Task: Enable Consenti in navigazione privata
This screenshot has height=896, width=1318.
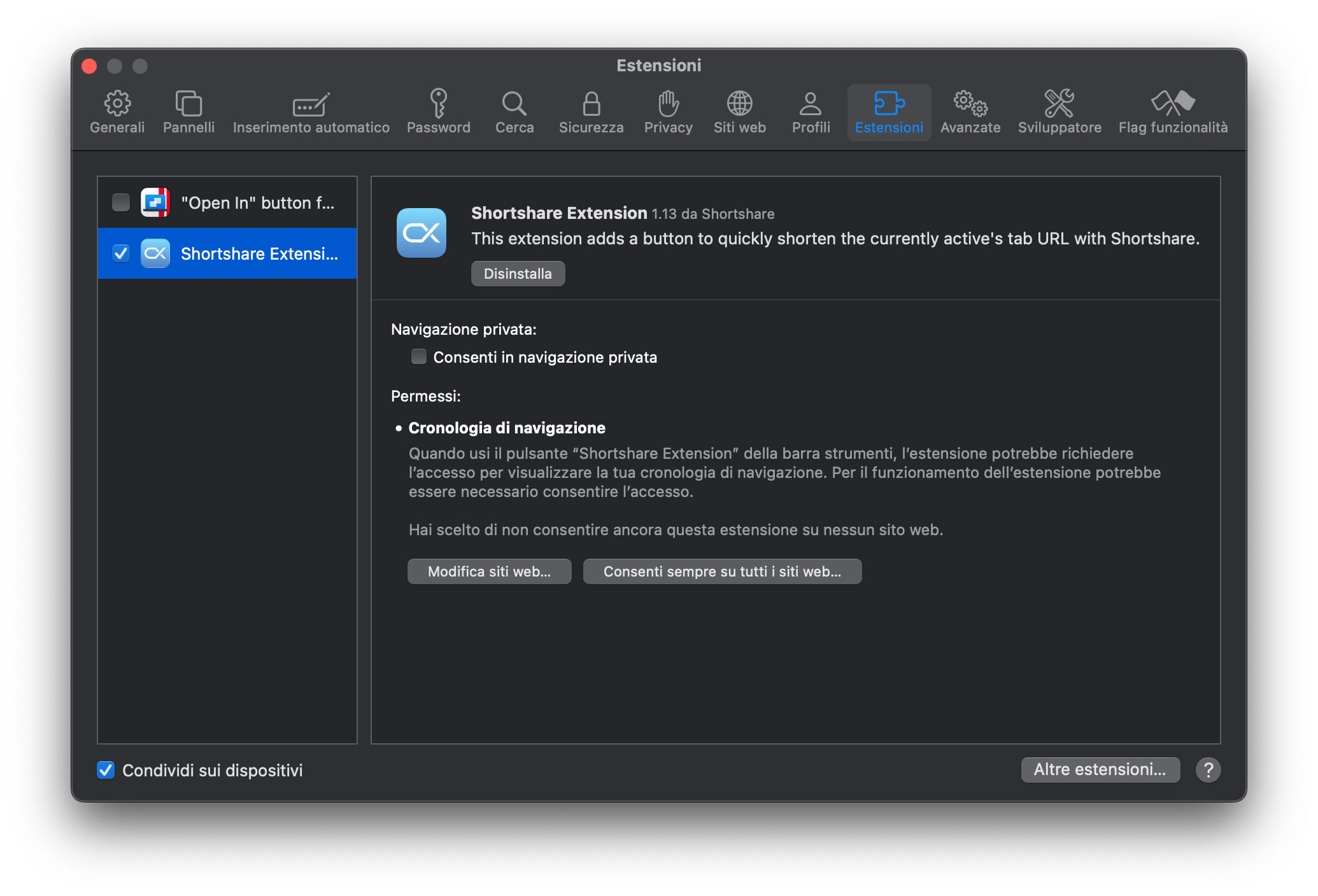Action: [418, 357]
